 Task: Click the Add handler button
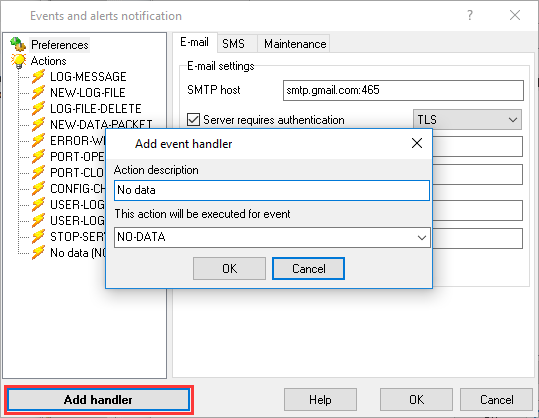point(98,400)
